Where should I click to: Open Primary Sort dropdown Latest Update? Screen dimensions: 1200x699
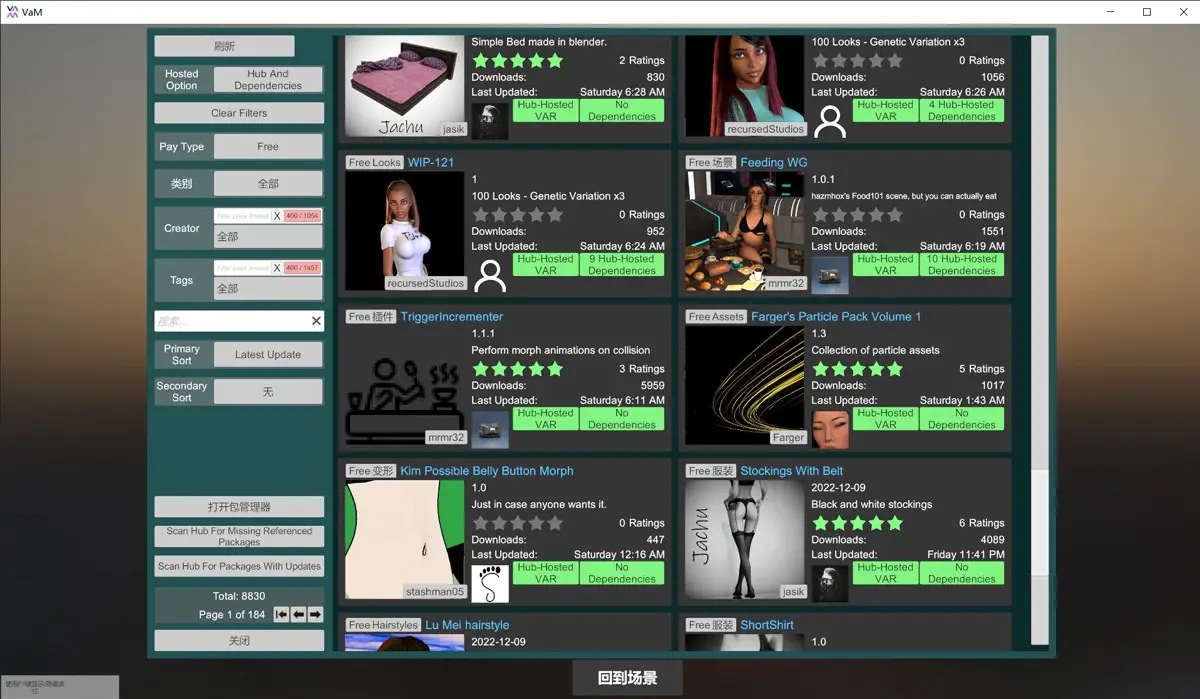tap(268, 354)
